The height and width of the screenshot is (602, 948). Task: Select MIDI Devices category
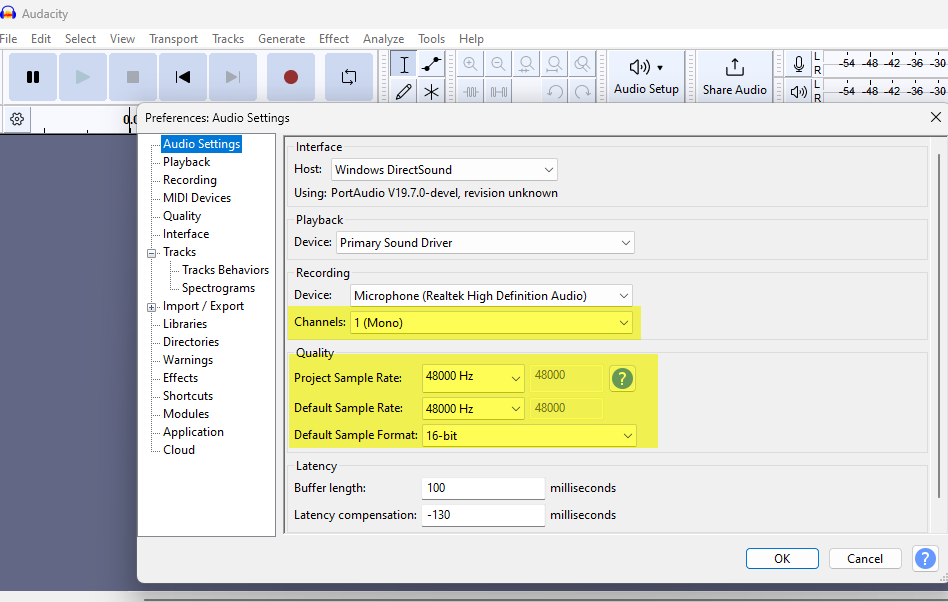[197, 198]
